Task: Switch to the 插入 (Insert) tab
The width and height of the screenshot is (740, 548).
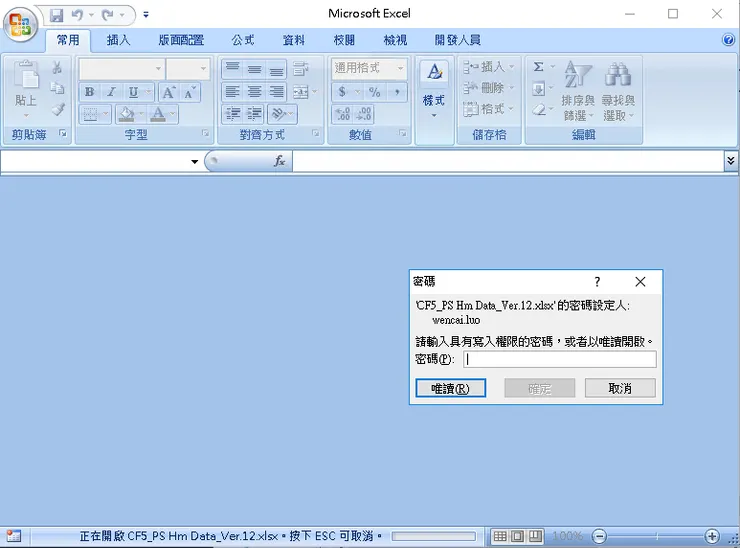Action: [118, 40]
